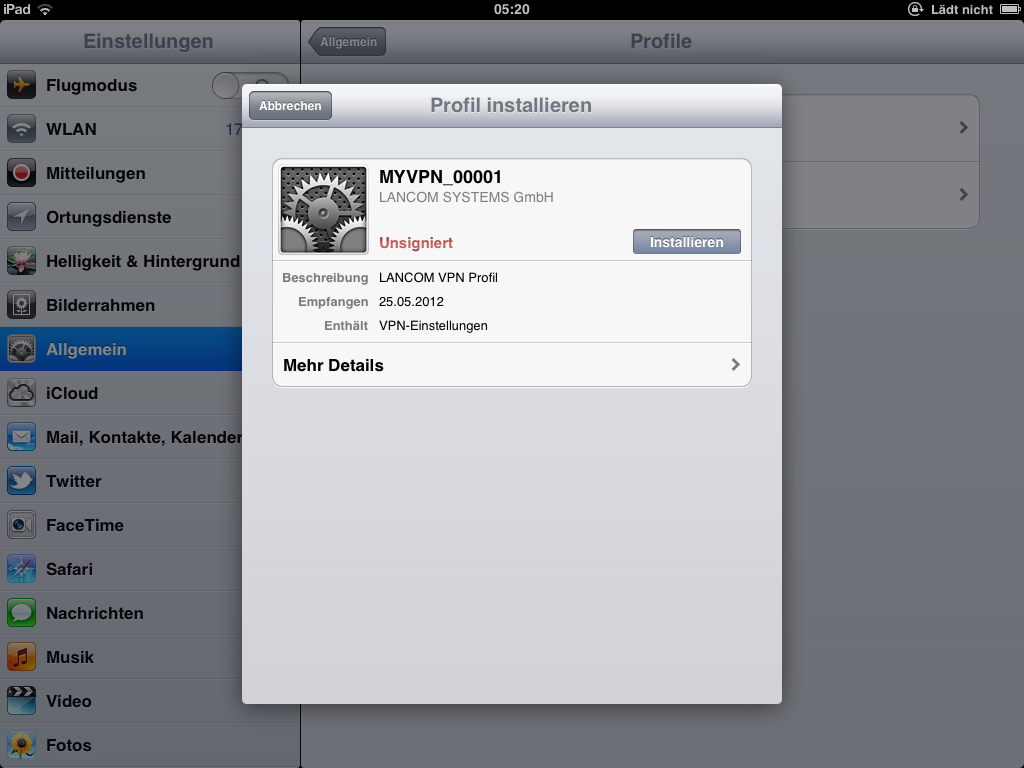Open the iCloud cloud icon
The height and width of the screenshot is (768, 1024).
pyautogui.click(x=22, y=393)
